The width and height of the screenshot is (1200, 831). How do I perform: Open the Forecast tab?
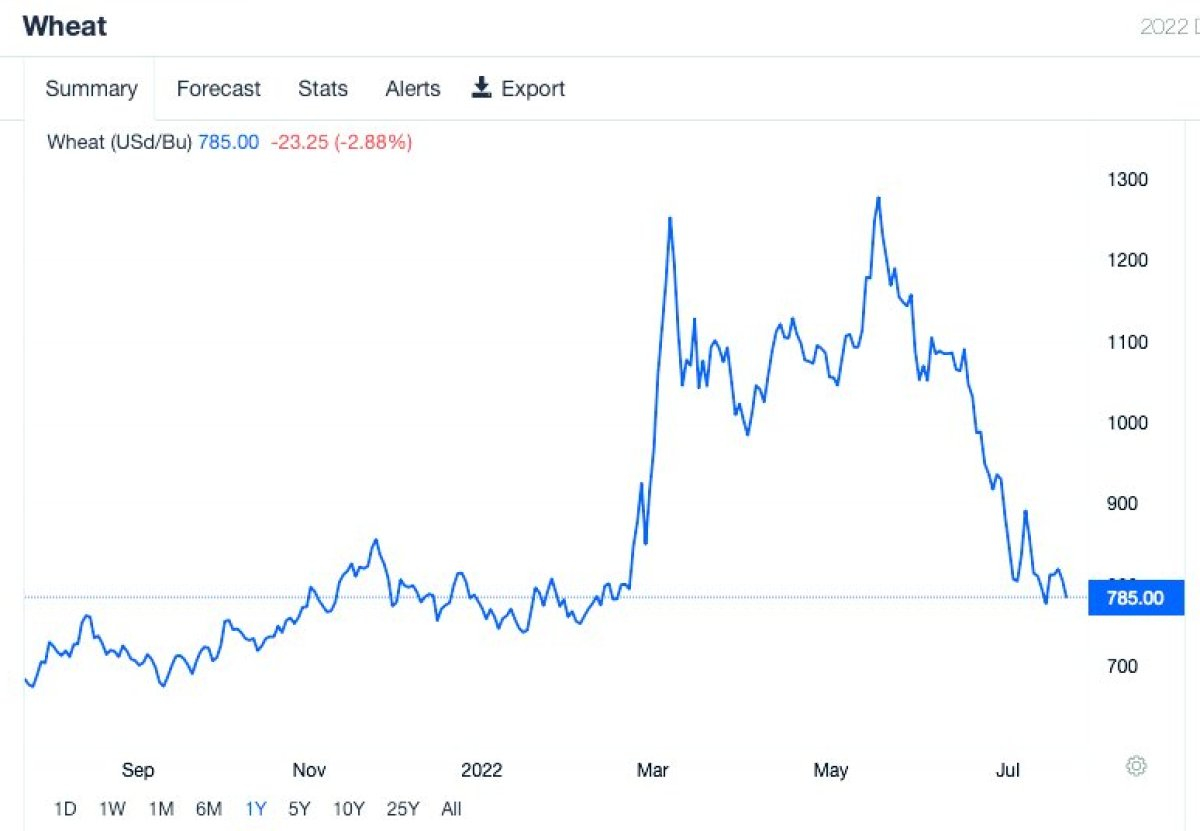pos(218,89)
